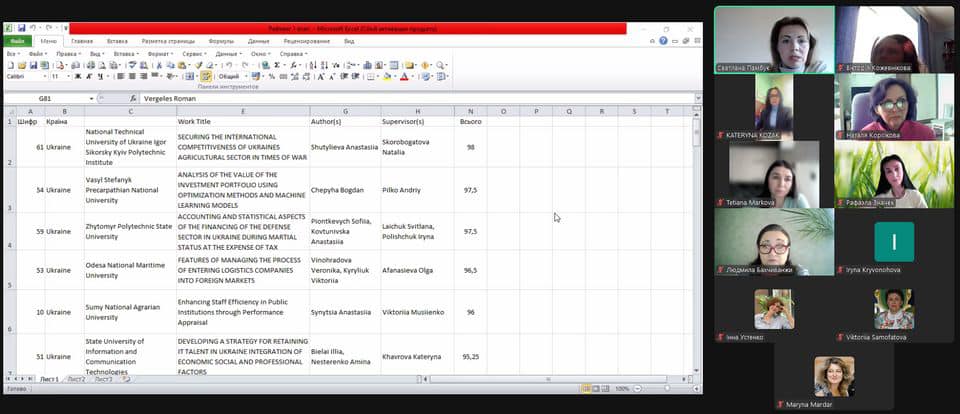Image resolution: width=960 pixels, height=414 pixels.
Task: Click the Insert function fx icon
Action: [x=133, y=99]
